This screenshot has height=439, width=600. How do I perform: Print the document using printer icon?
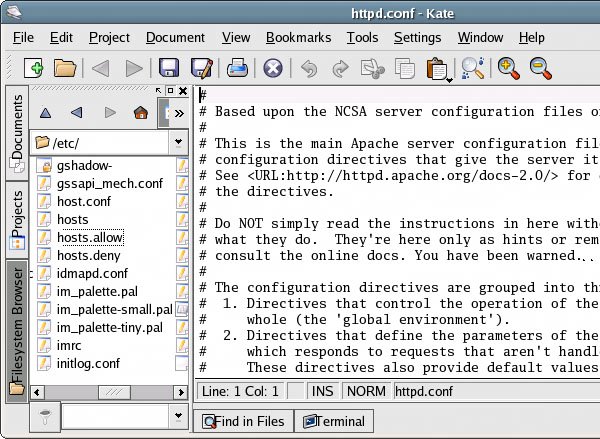(x=237, y=68)
